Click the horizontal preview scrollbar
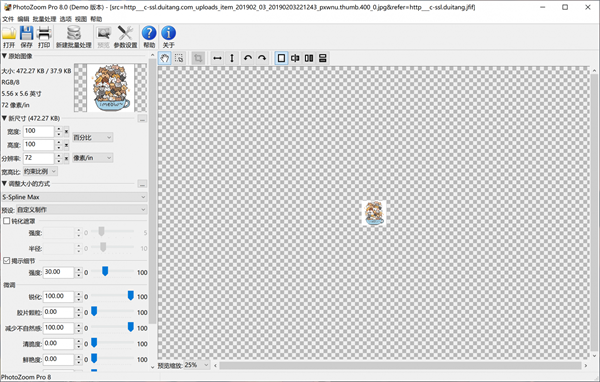 pos(400,366)
